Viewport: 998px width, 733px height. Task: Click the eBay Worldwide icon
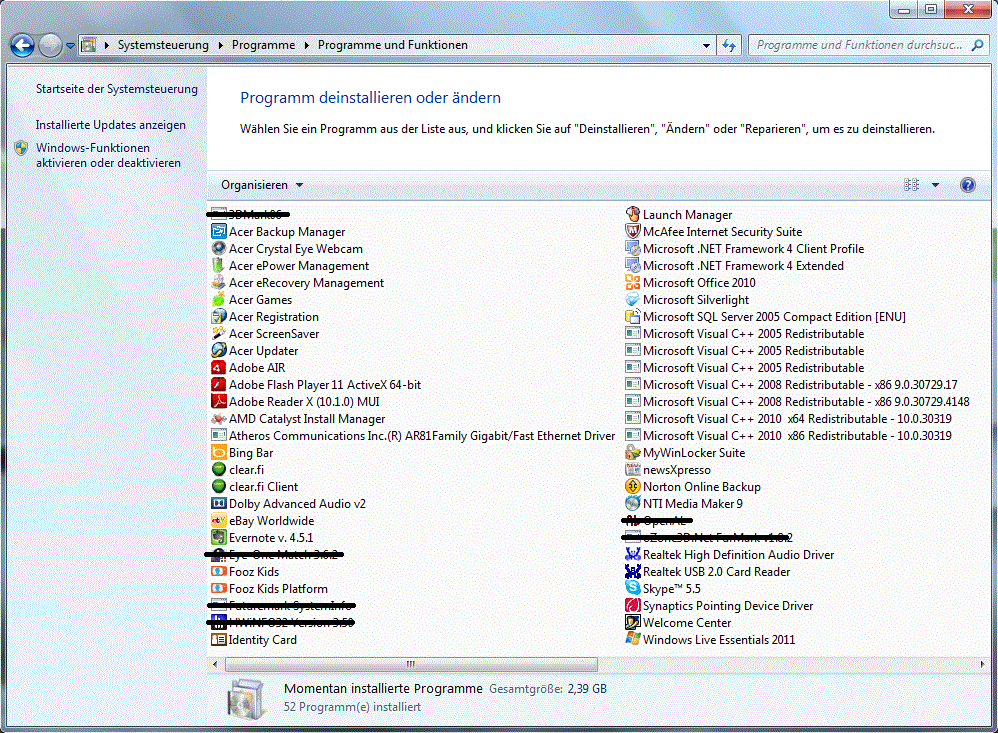(218, 520)
